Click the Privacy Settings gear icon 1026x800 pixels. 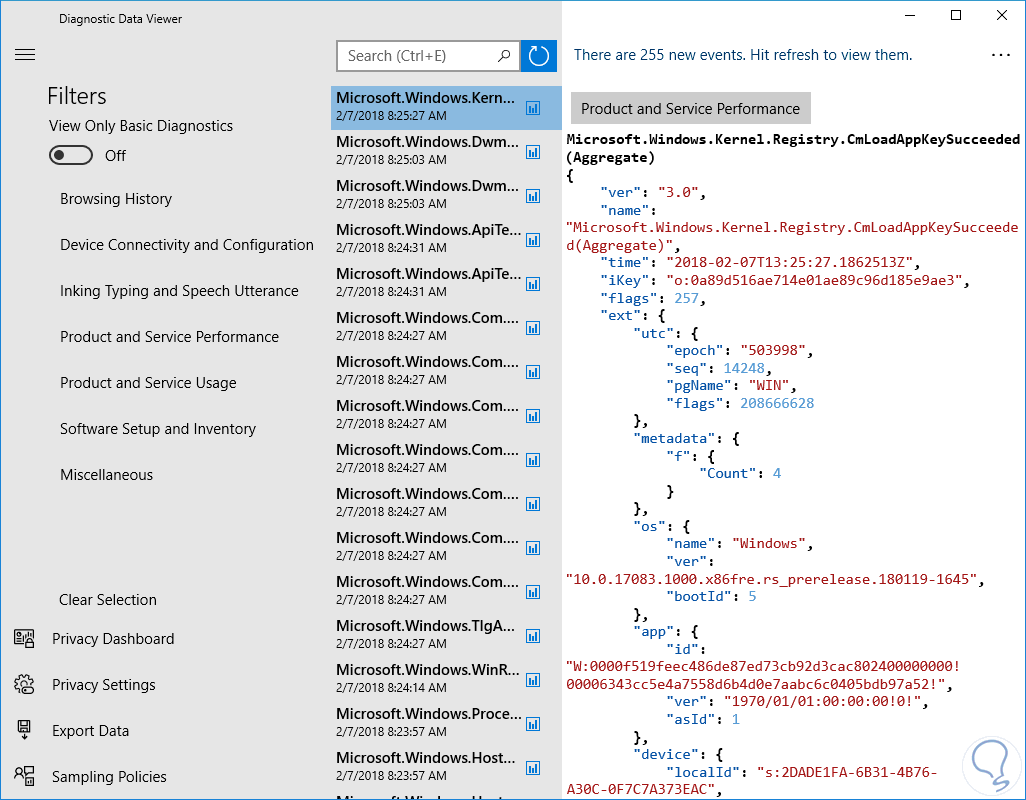click(x=24, y=685)
